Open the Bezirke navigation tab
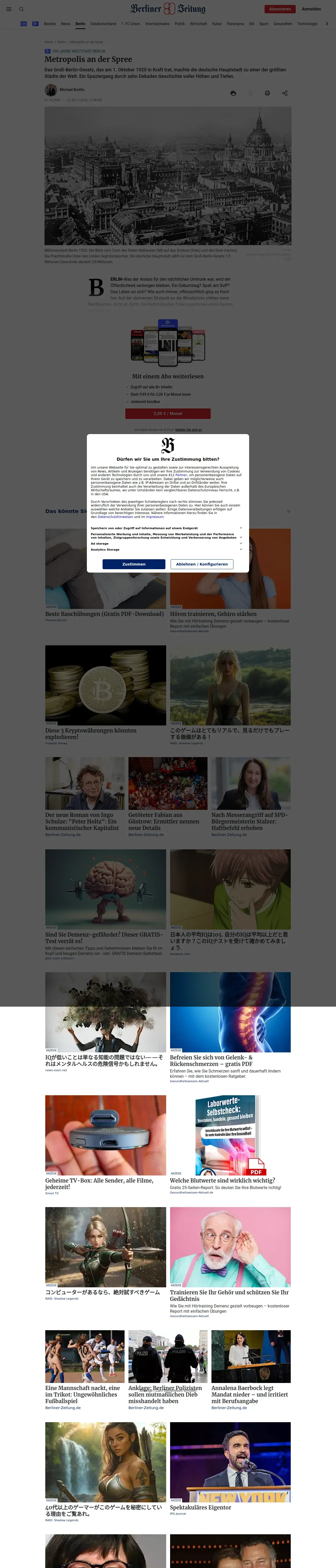336x1568 pixels. [x=50, y=24]
